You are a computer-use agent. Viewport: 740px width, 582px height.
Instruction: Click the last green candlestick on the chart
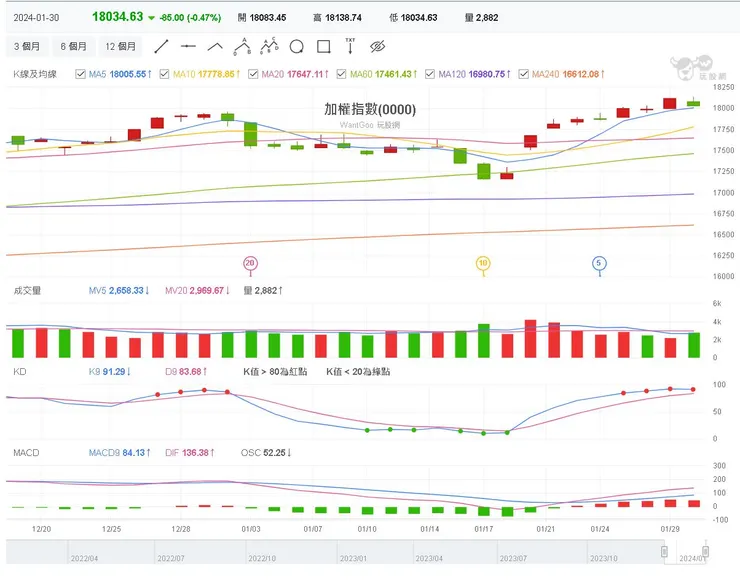coord(693,103)
